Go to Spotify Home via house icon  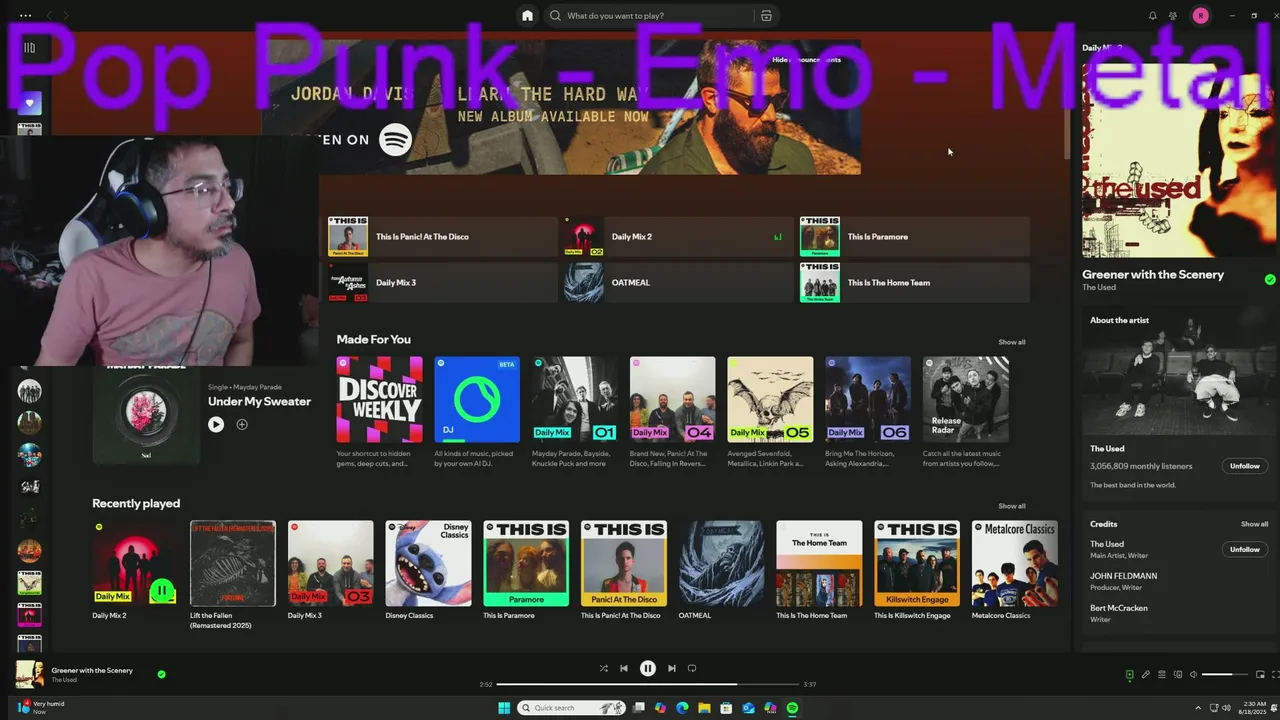pos(527,16)
